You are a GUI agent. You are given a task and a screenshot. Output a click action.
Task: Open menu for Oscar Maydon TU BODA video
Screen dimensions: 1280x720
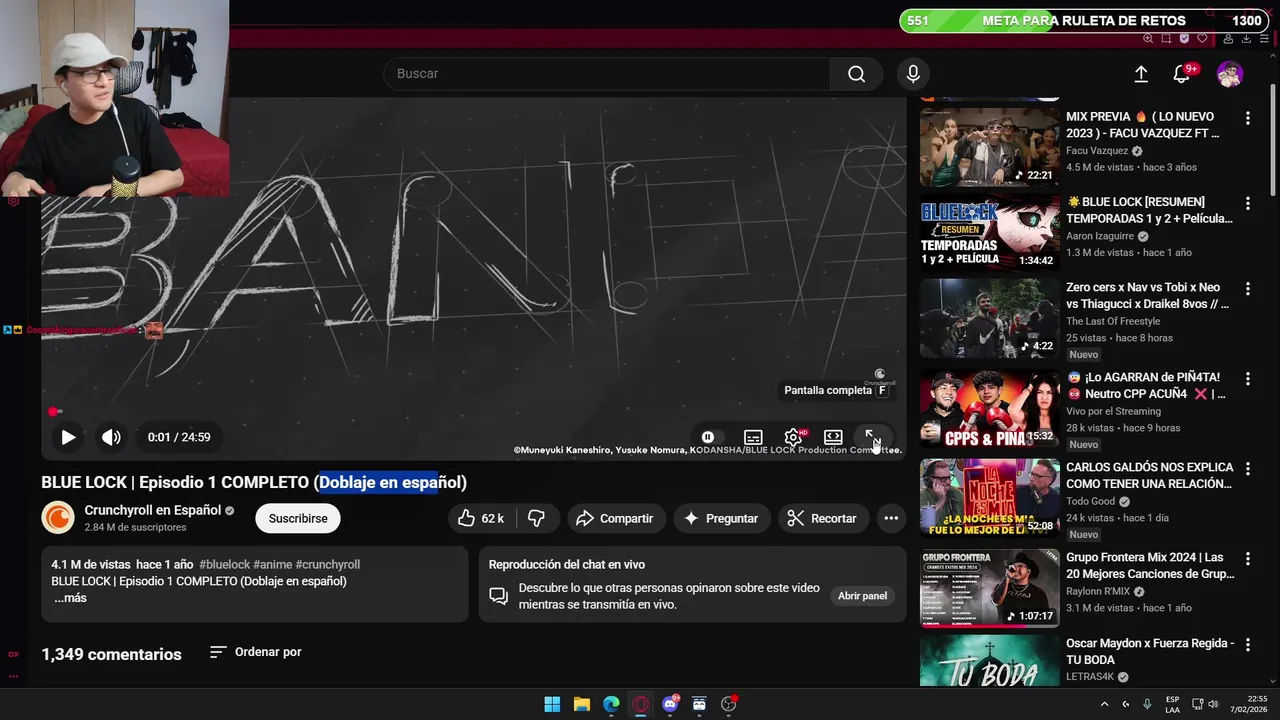pyautogui.click(x=1247, y=645)
